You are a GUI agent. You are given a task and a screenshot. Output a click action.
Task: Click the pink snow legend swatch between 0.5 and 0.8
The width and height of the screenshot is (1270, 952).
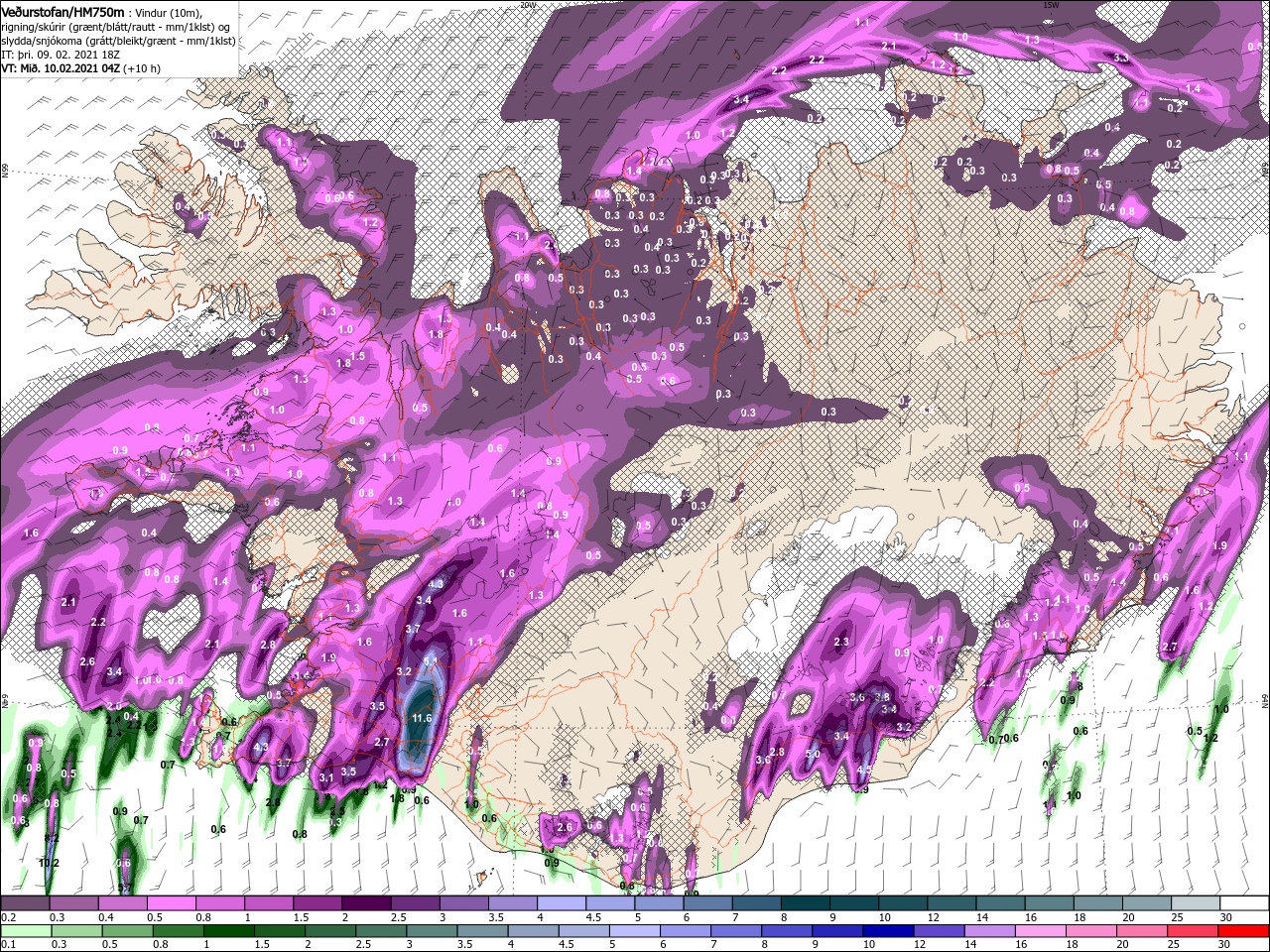[171, 904]
